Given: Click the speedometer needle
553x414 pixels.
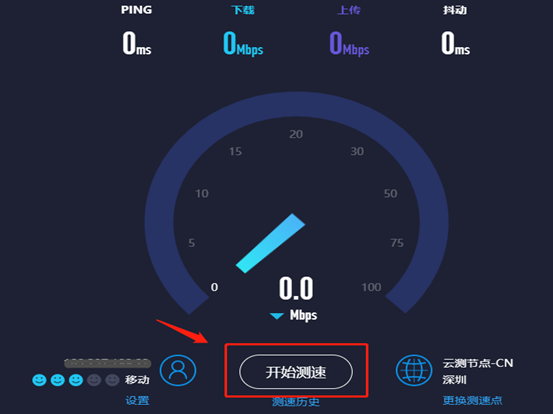Looking at the screenshot, I should pyautogui.click(x=271, y=243).
